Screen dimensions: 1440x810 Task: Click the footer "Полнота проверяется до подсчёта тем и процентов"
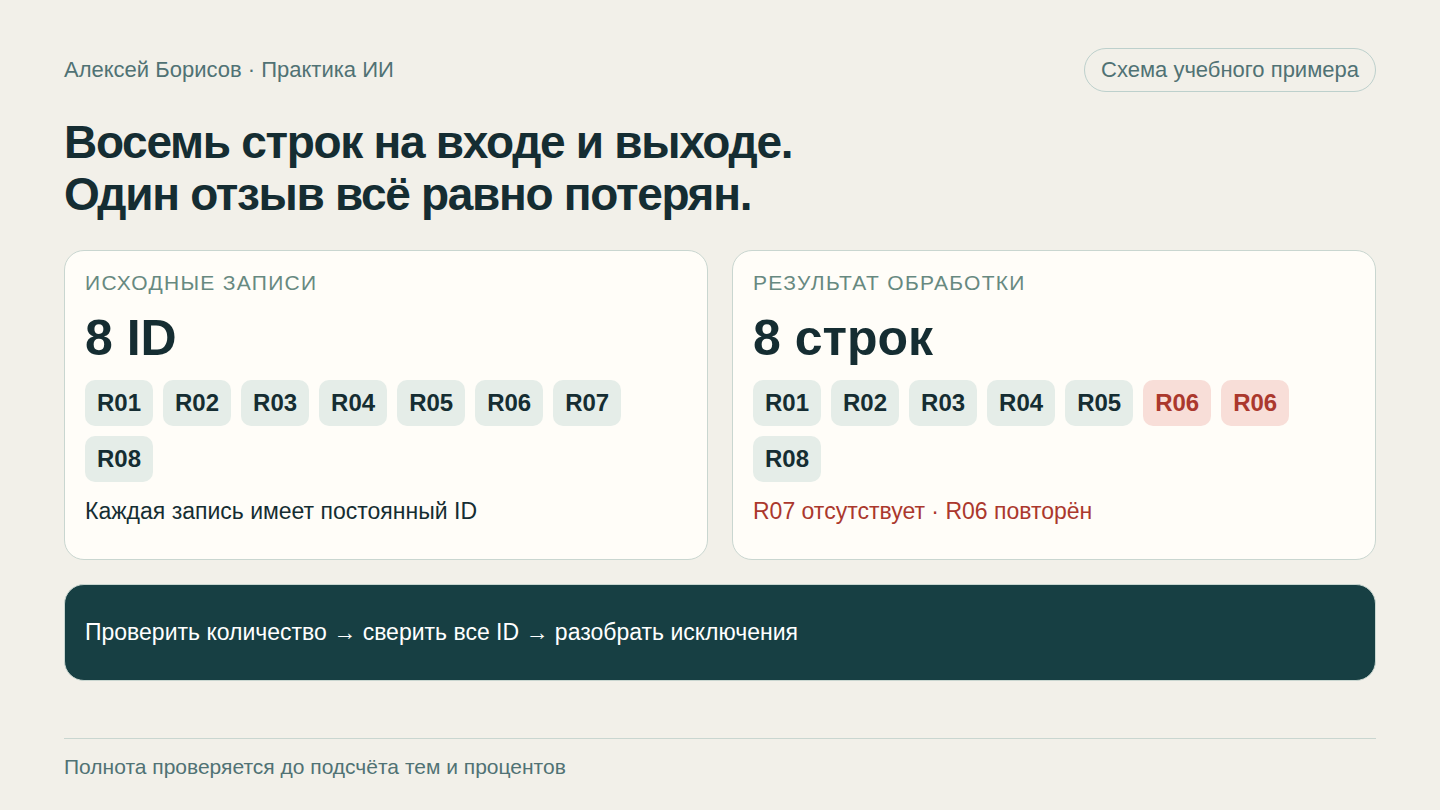pyautogui.click(x=315, y=767)
